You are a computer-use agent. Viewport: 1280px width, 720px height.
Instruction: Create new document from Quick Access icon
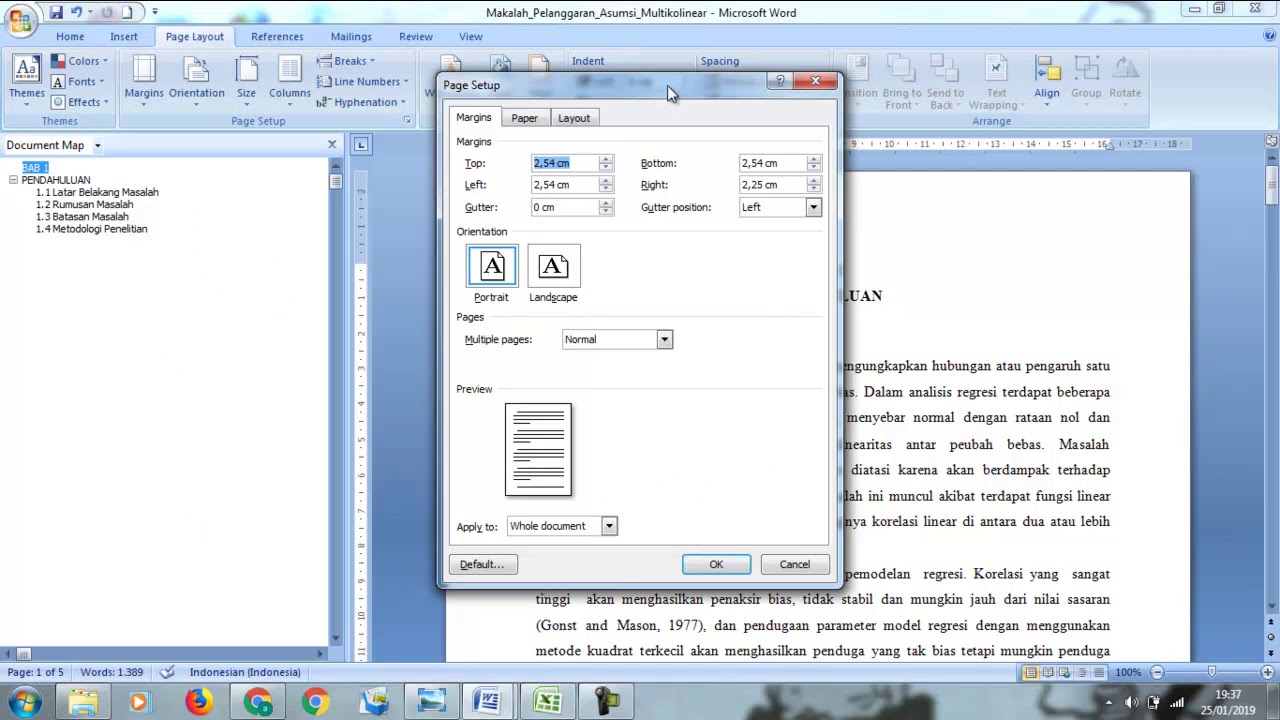(x=127, y=13)
